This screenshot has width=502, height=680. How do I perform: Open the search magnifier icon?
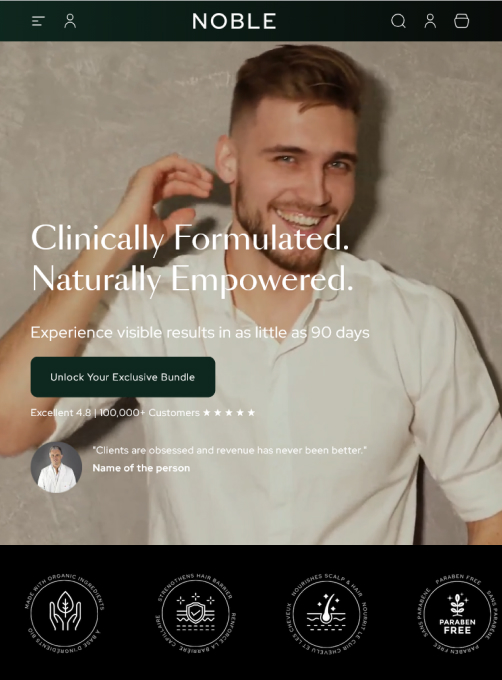point(398,21)
